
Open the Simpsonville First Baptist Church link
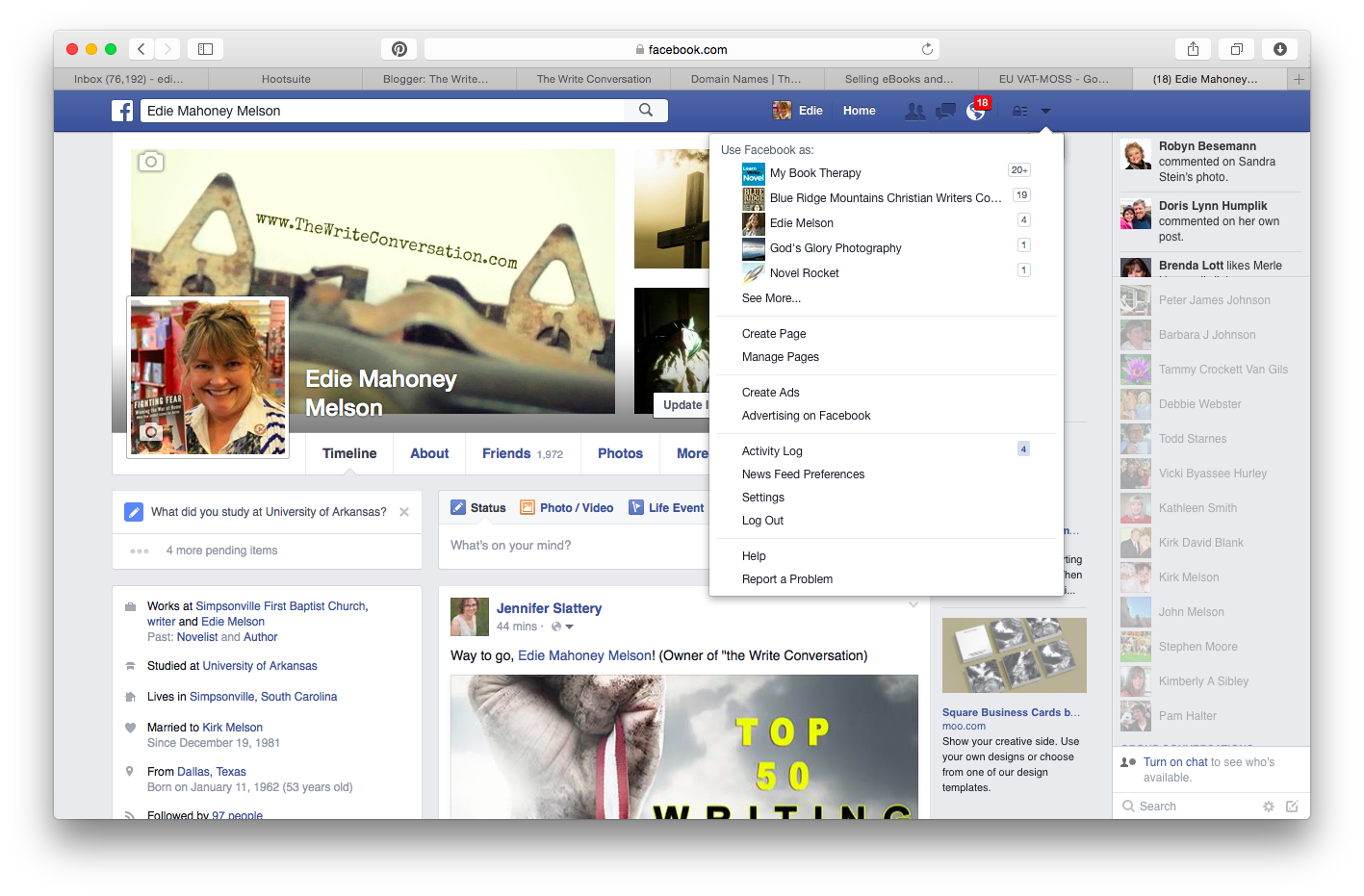[280, 606]
